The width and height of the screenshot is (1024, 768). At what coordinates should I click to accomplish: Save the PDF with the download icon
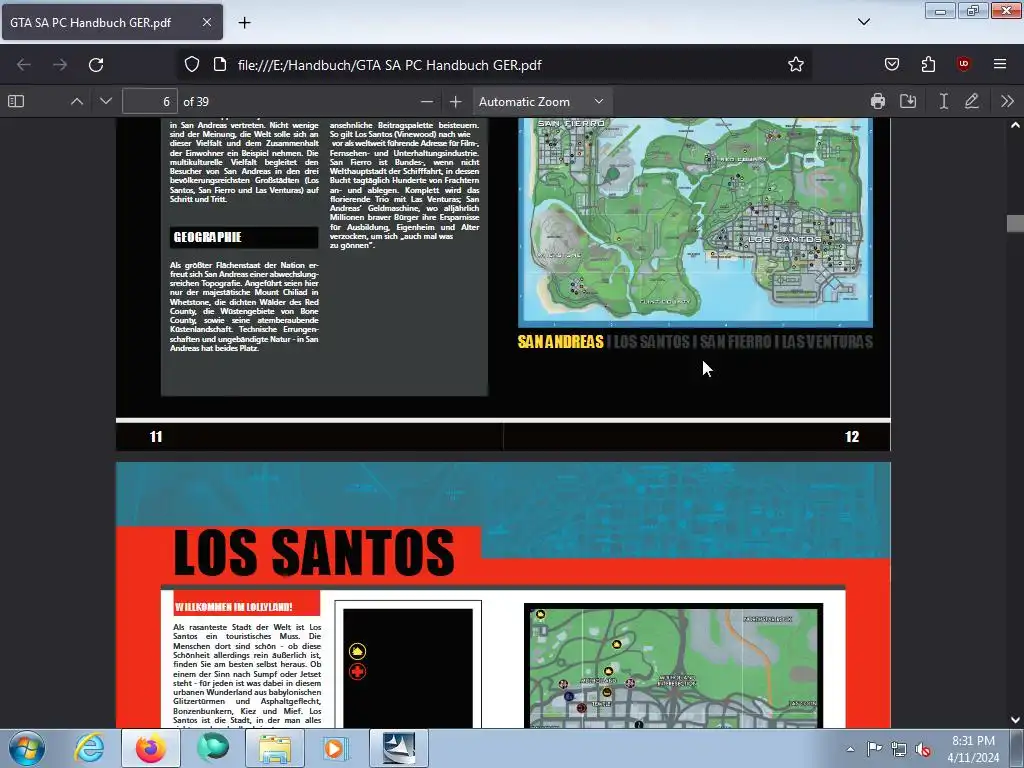pyautogui.click(x=908, y=101)
